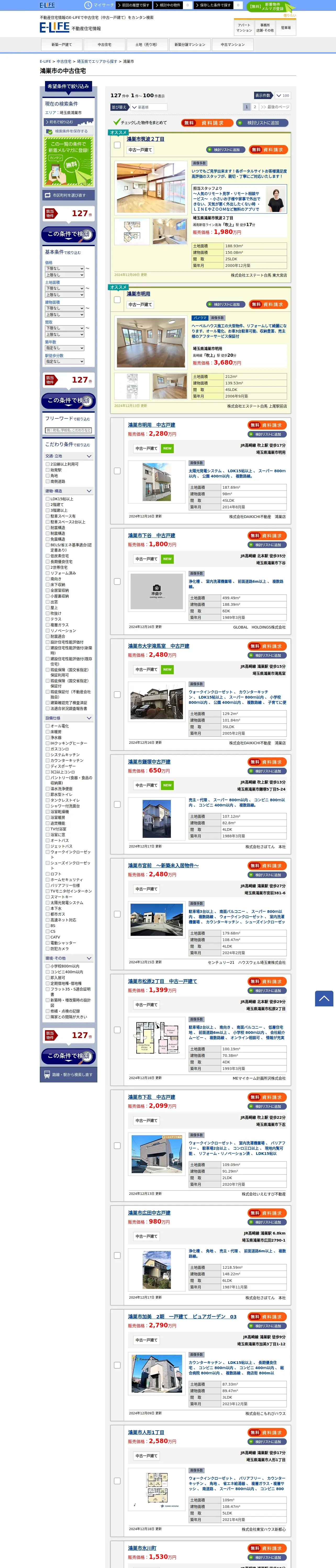Check the 角地 filter option
336x1568 pixels.
coord(48,475)
